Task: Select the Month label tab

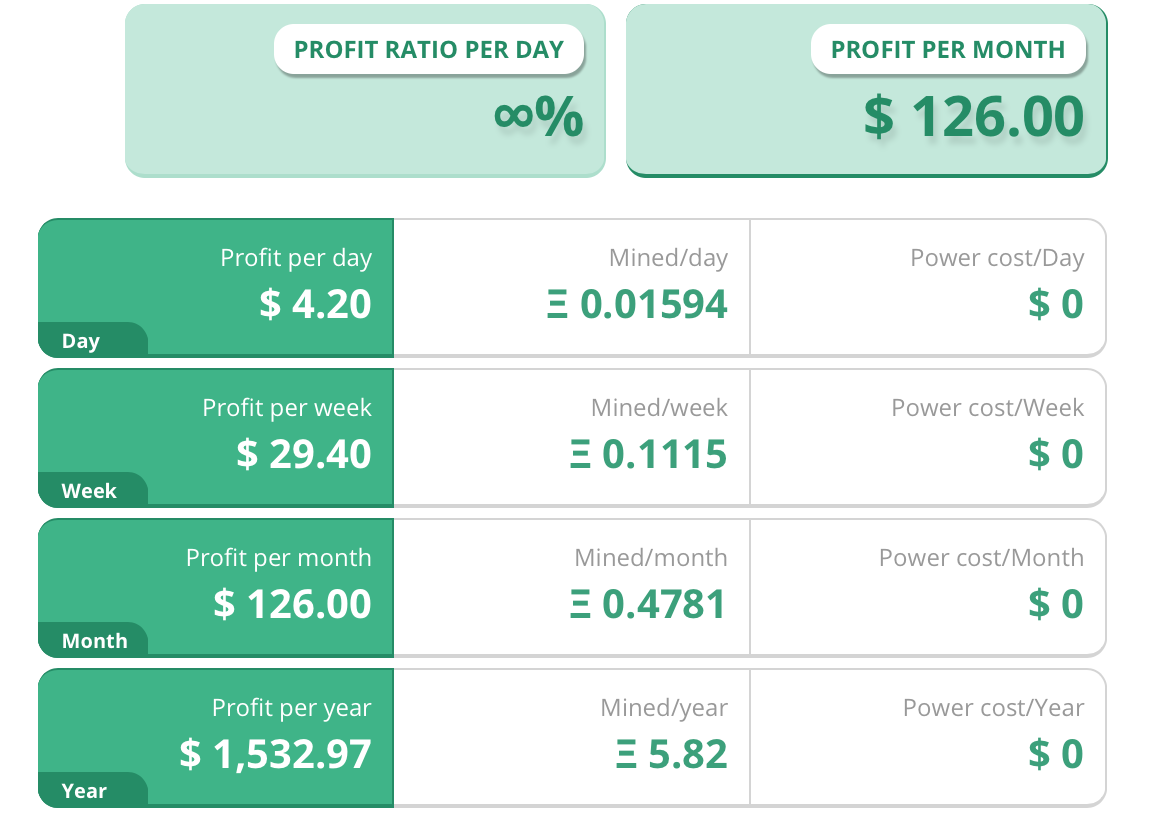Action: pyautogui.click(x=94, y=641)
